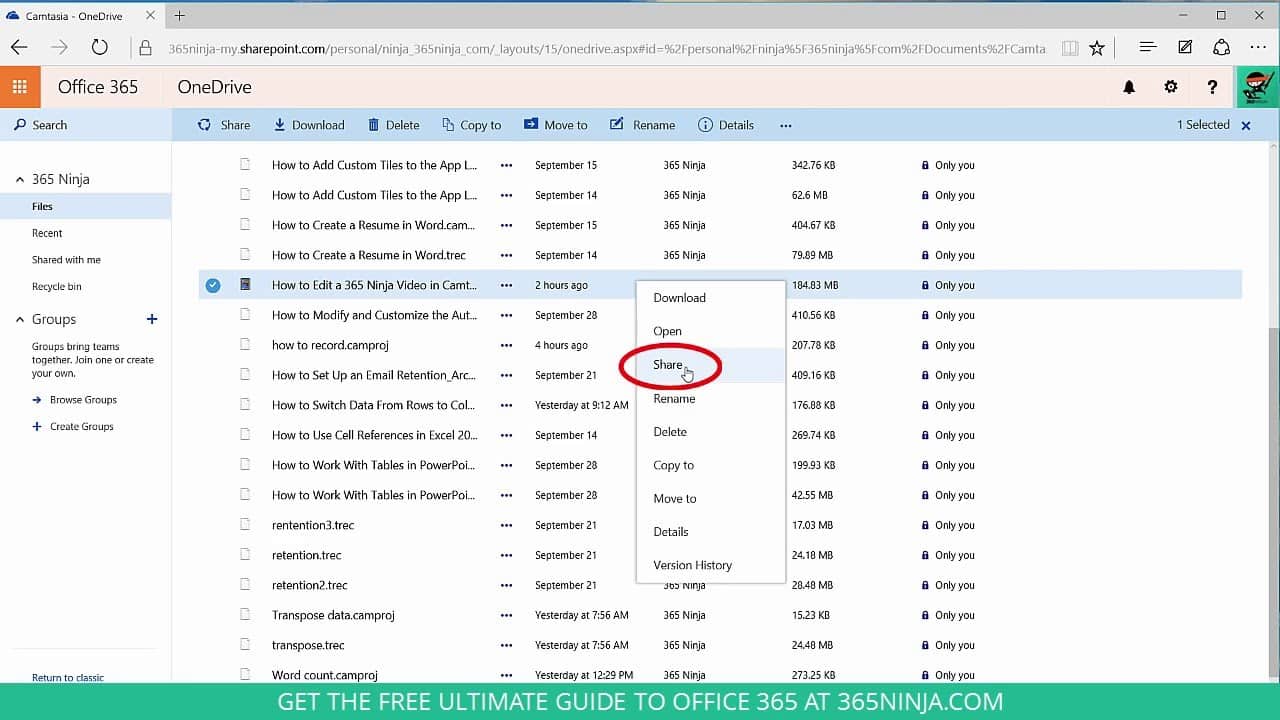Viewport: 1280px width, 720px height.
Task: Open ellipsis menu for How to Set Up an Email Retention
Action: (506, 375)
